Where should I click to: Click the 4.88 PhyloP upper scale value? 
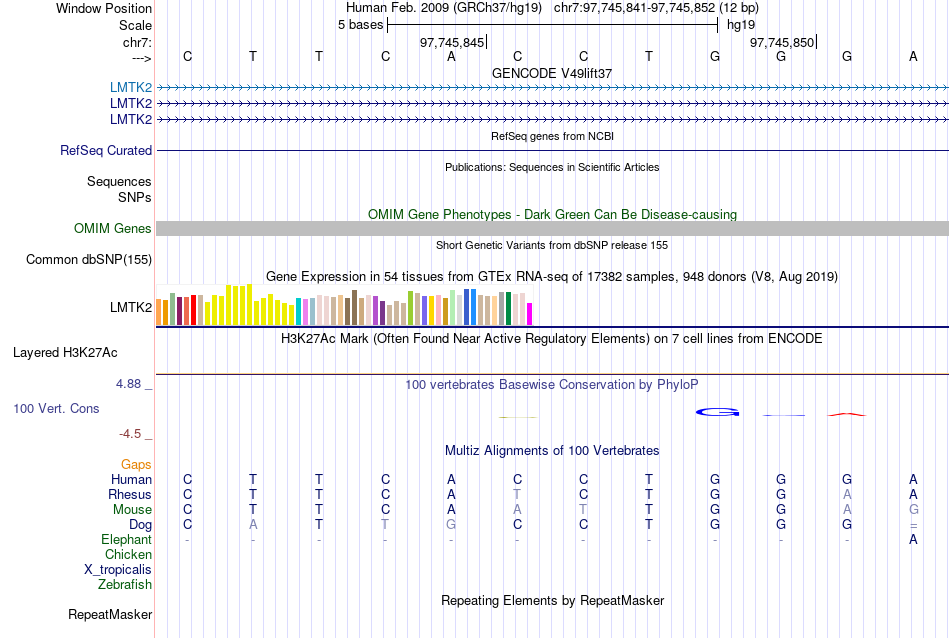[128, 384]
